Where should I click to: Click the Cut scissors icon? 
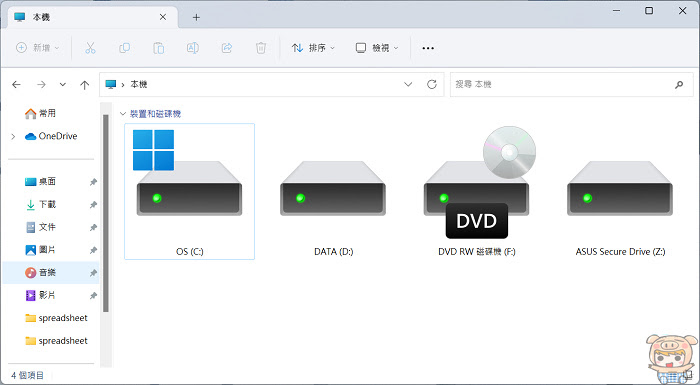pos(90,48)
